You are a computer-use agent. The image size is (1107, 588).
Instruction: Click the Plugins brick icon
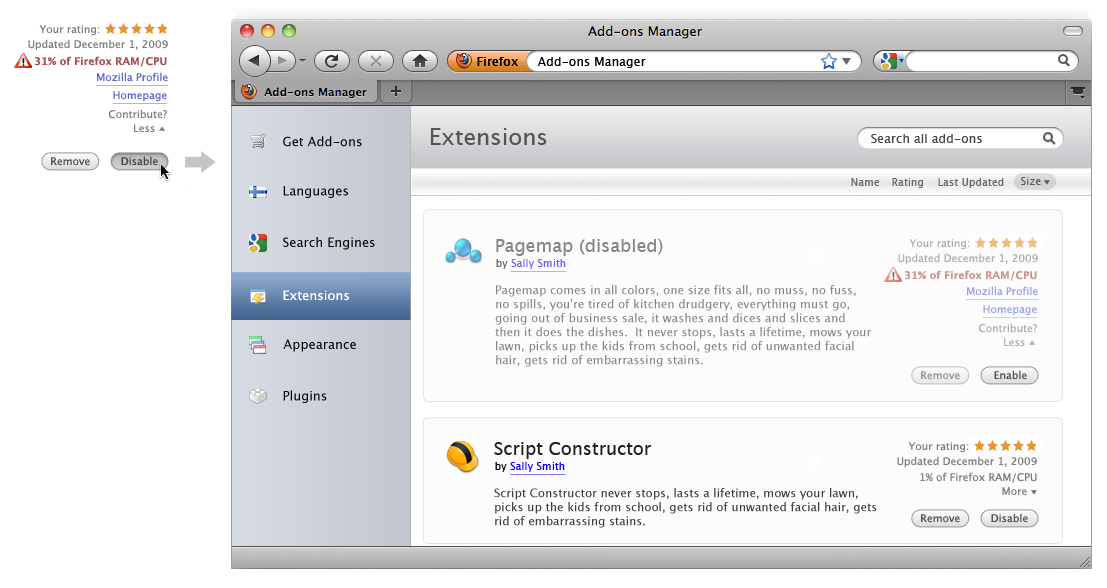258,396
